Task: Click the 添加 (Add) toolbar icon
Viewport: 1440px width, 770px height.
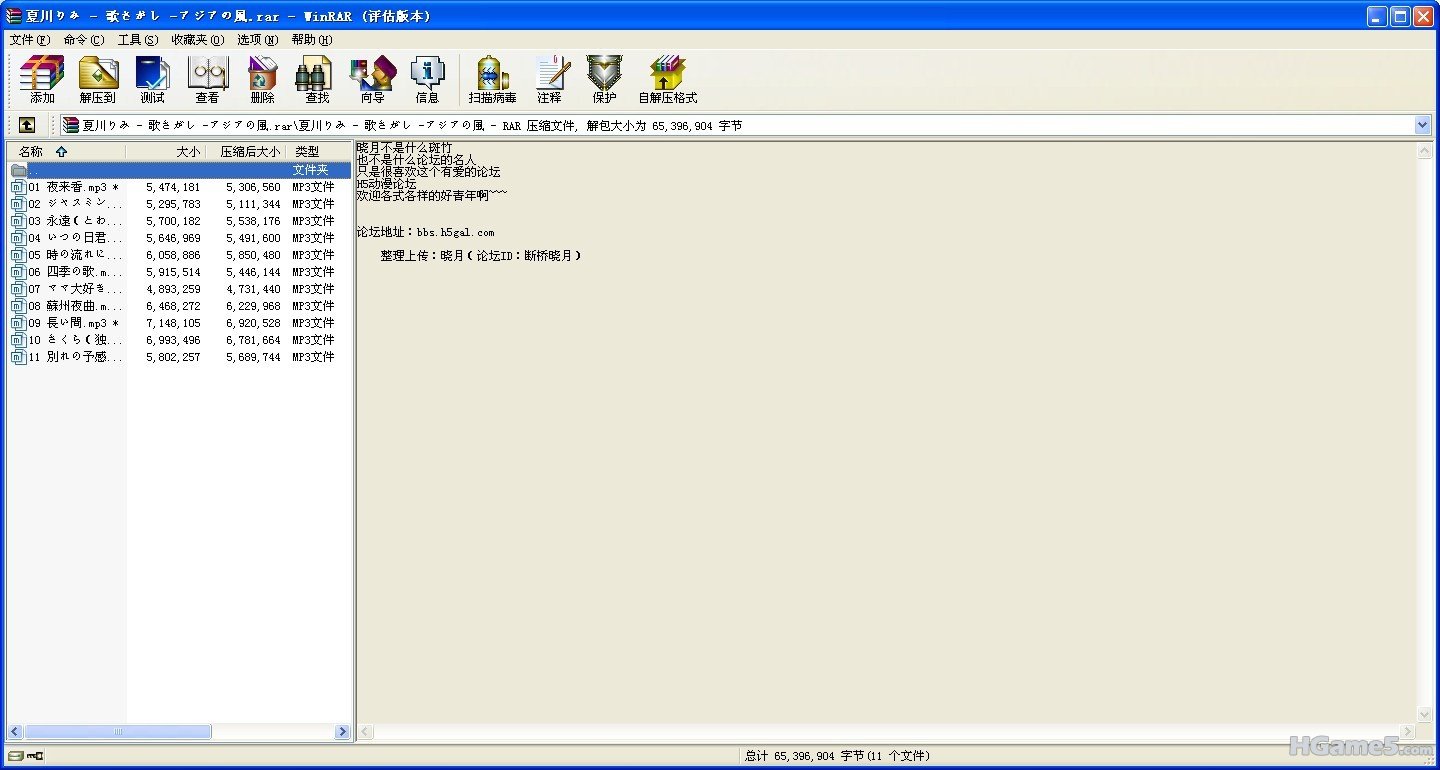Action: (42, 80)
